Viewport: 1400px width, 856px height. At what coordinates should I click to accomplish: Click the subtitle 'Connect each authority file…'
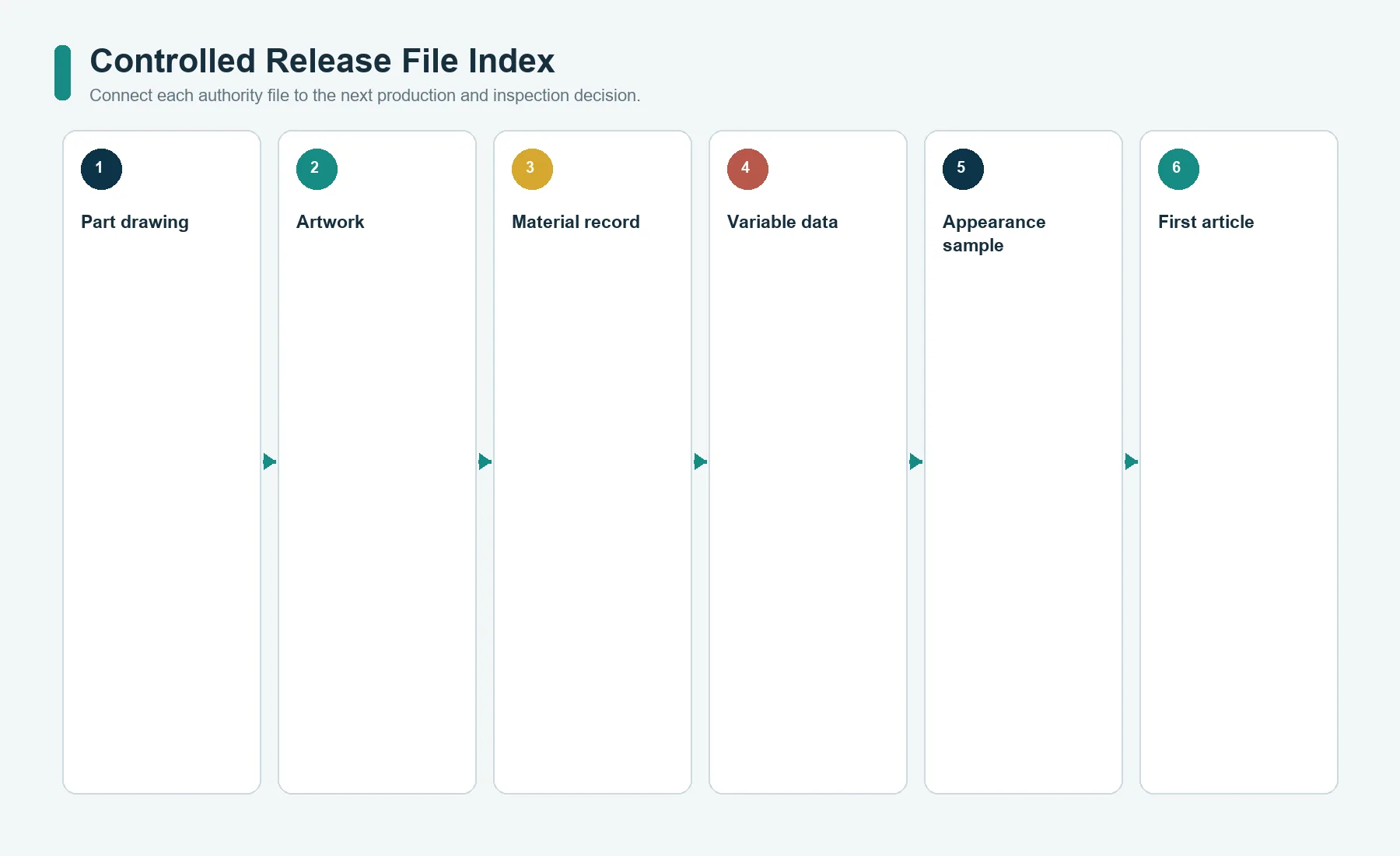(x=365, y=96)
